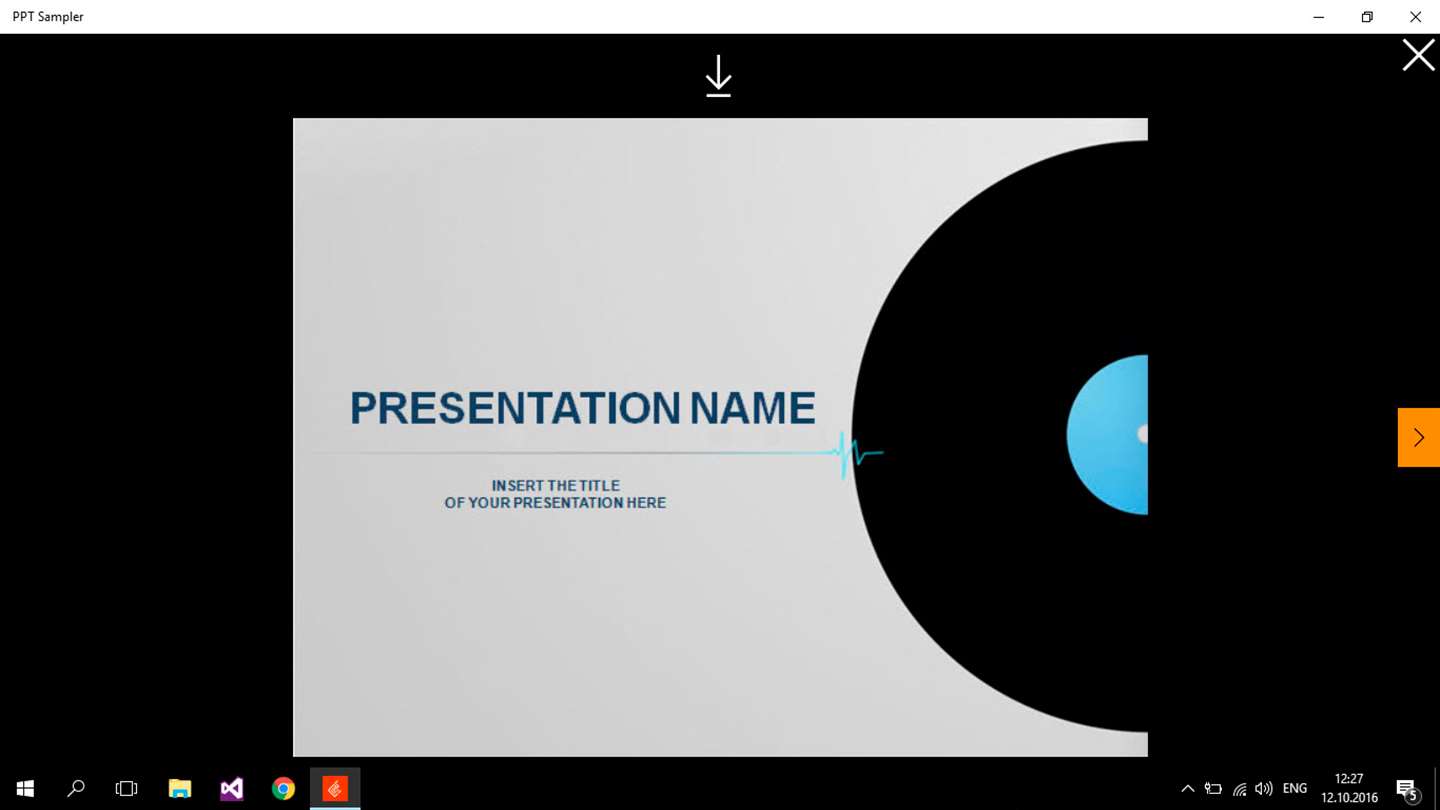Select the PPT Sampler taskbar icon
Viewport: 1440px width, 810px height.
click(x=335, y=789)
